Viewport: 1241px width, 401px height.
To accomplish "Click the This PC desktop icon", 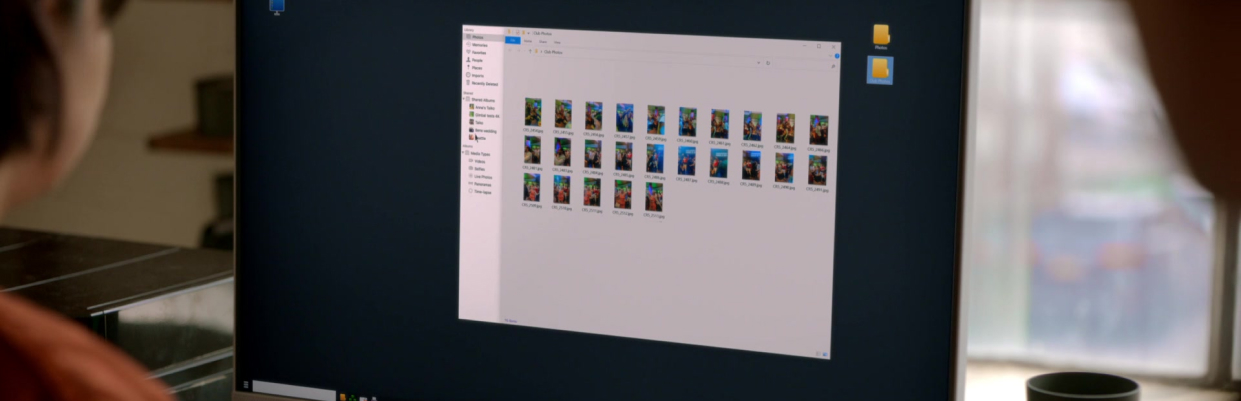I will [277, 6].
